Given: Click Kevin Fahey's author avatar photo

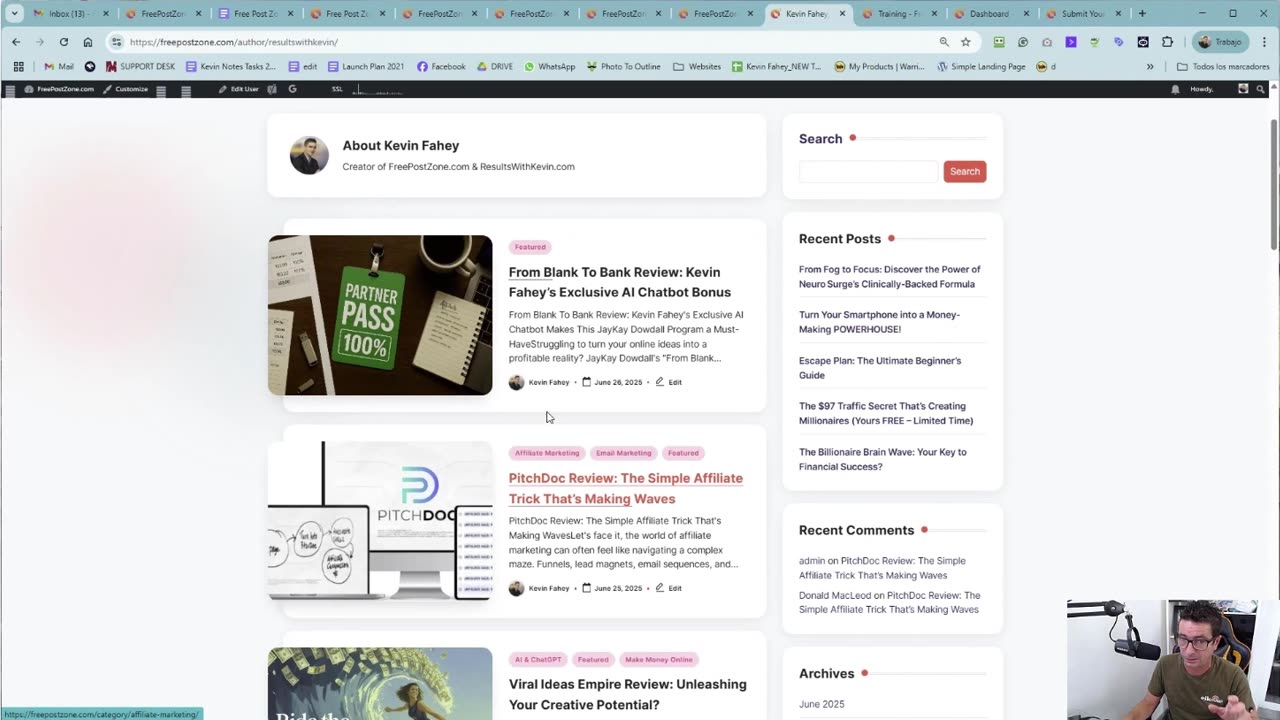Looking at the screenshot, I should [x=309, y=156].
